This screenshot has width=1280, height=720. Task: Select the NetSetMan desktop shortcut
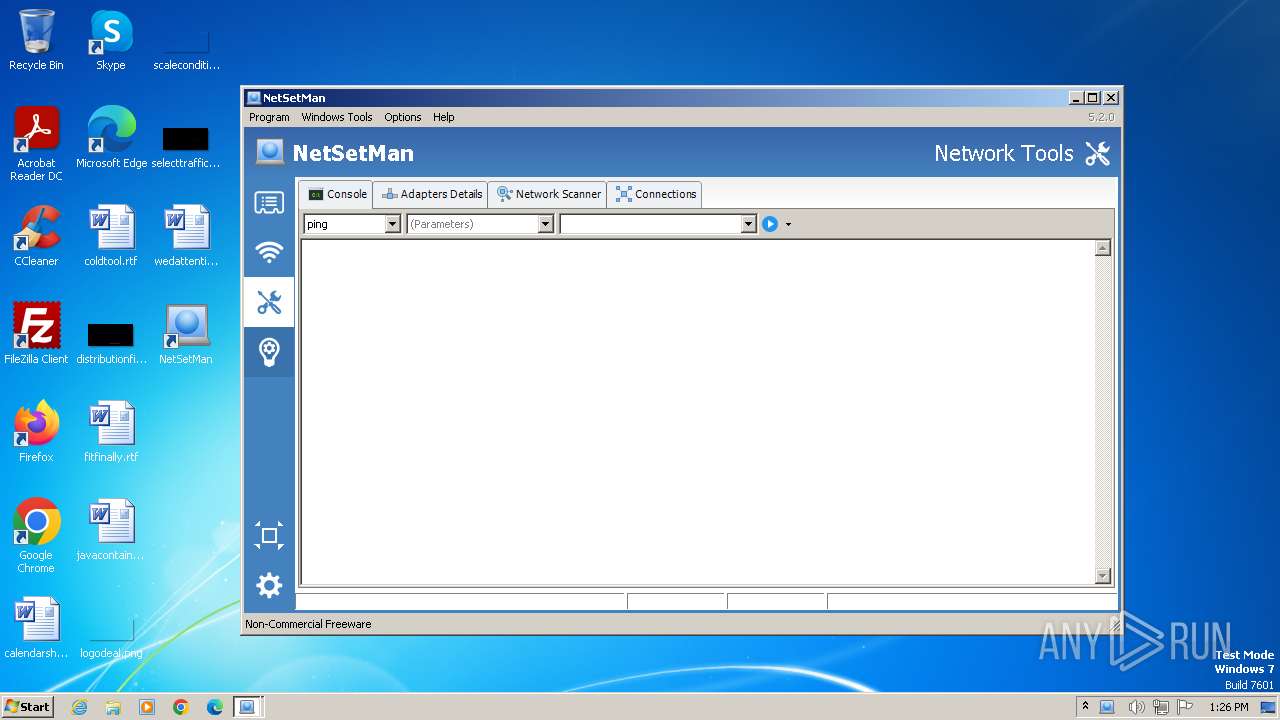point(186,334)
